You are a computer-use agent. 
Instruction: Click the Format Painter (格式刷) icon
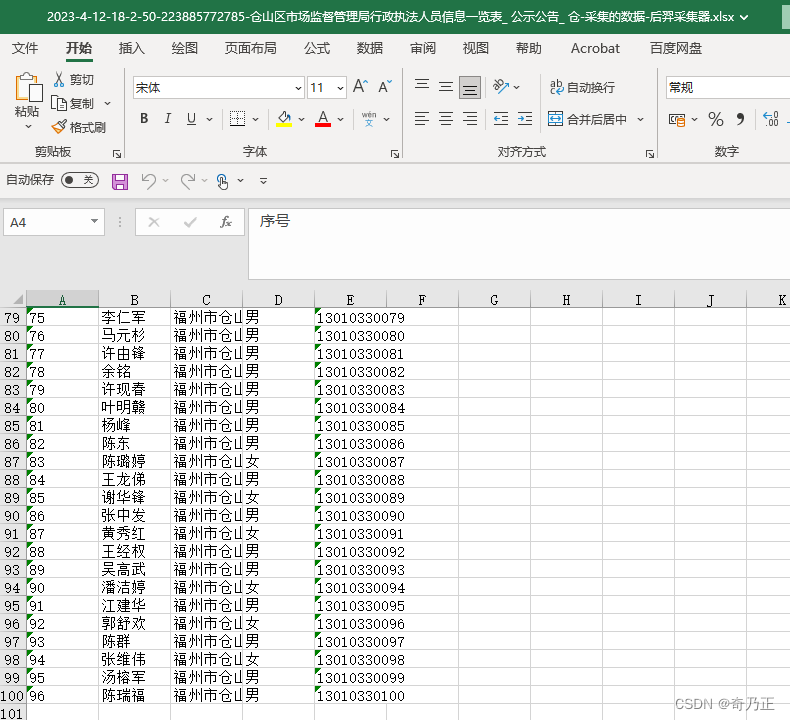point(59,127)
